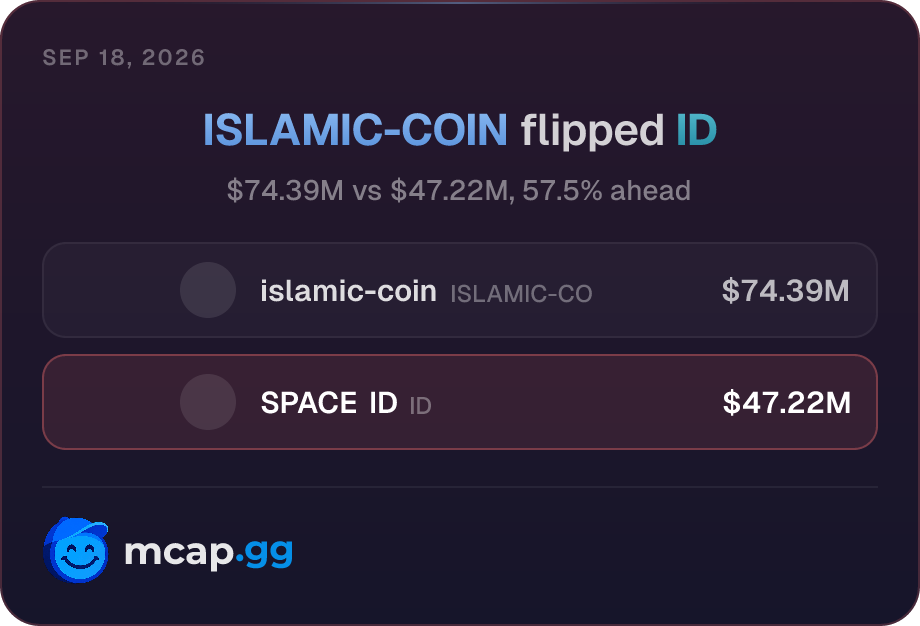Click the word flipped in the headline
The width and height of the screenshot is (920, 626).
point(592,131)
